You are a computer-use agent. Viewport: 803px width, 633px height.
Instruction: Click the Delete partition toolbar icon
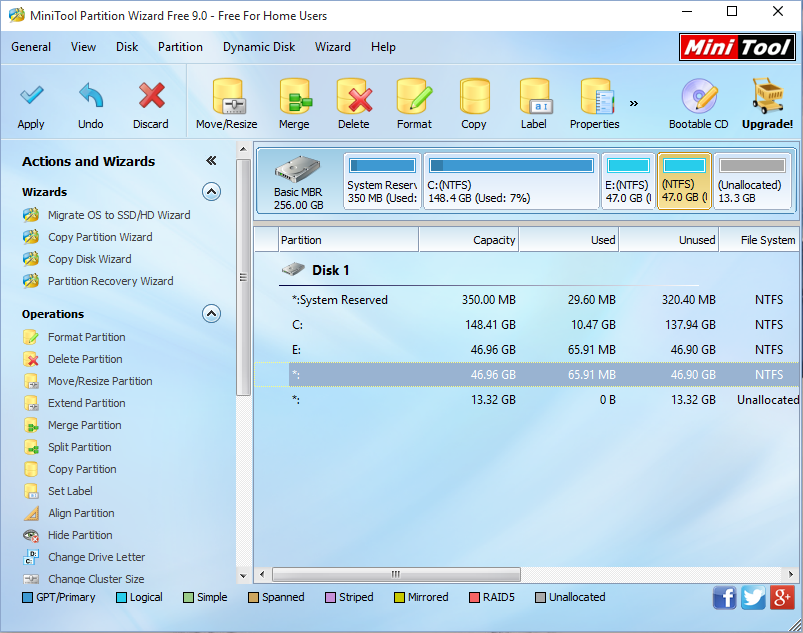[354, 96]
